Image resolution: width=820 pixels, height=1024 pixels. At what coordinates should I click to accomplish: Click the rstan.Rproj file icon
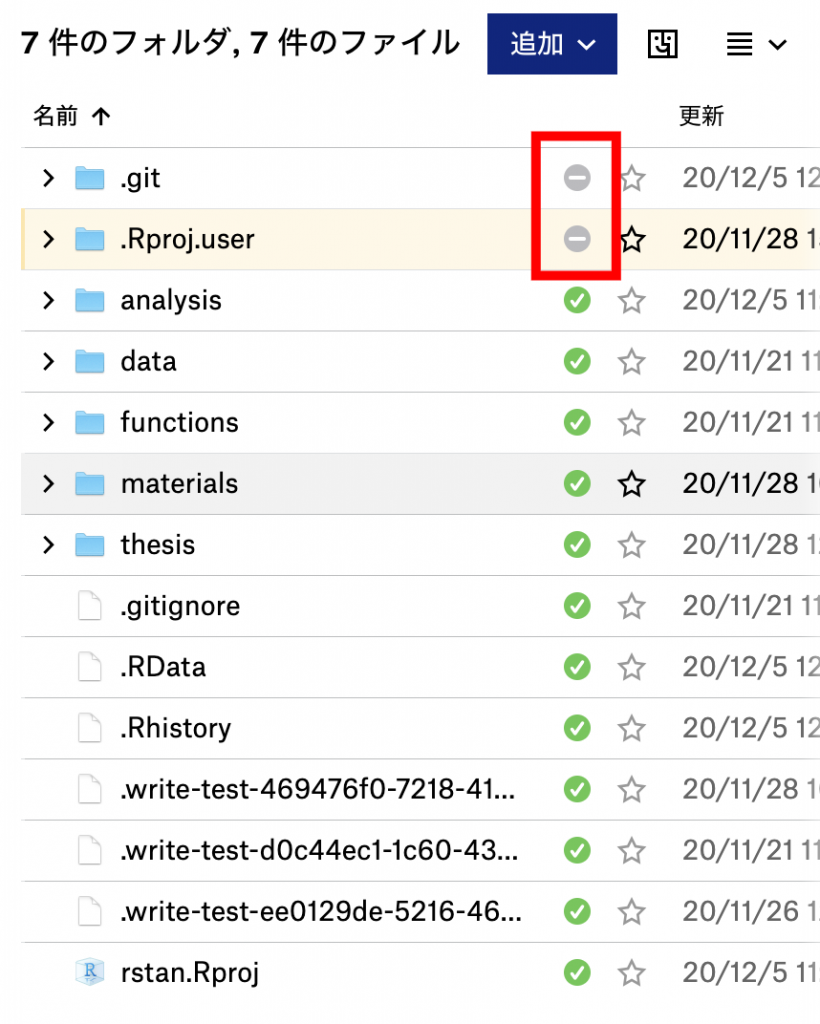point(90,972)
